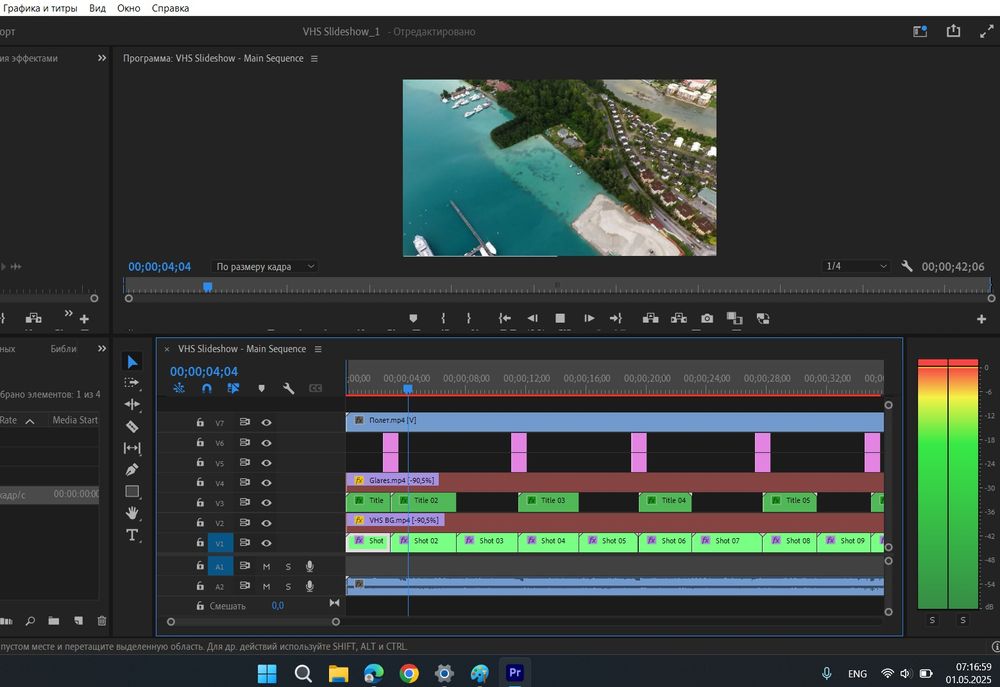Click the Export Frame camera icon
Viewport: 1000px width, 687px height.
(x=707, y=318)
